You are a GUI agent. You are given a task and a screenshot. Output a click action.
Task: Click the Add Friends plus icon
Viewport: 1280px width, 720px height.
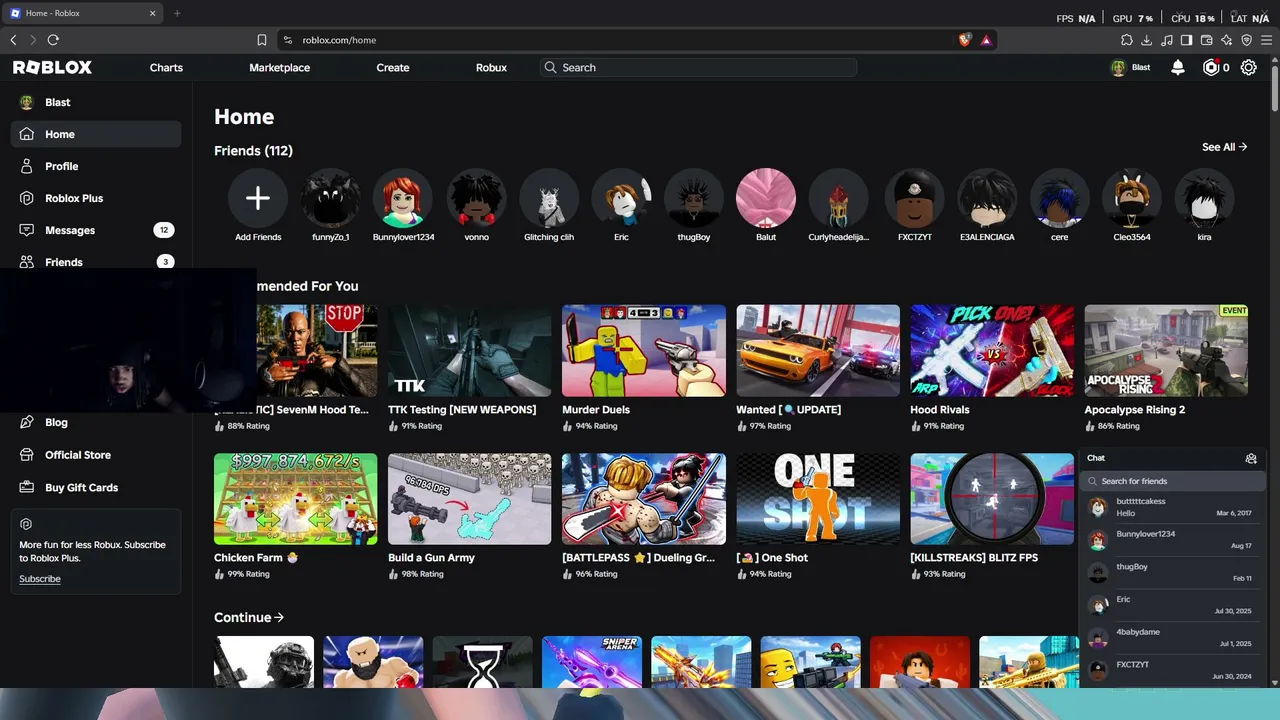coord(258,198)
